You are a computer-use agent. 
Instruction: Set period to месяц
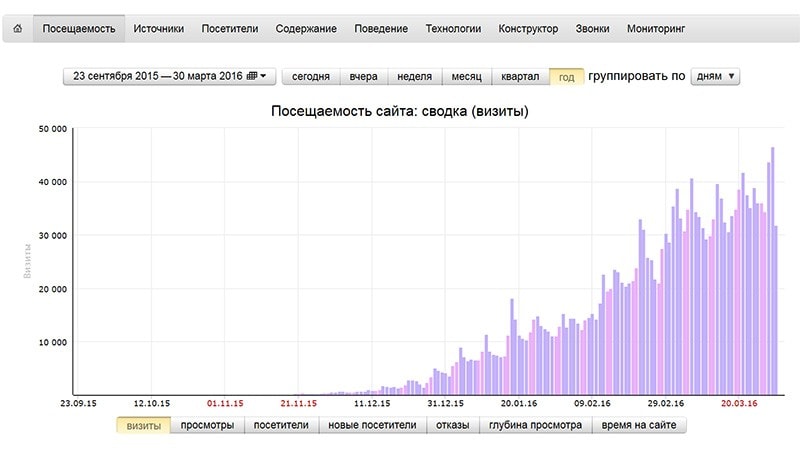click(x=466, y=77)
